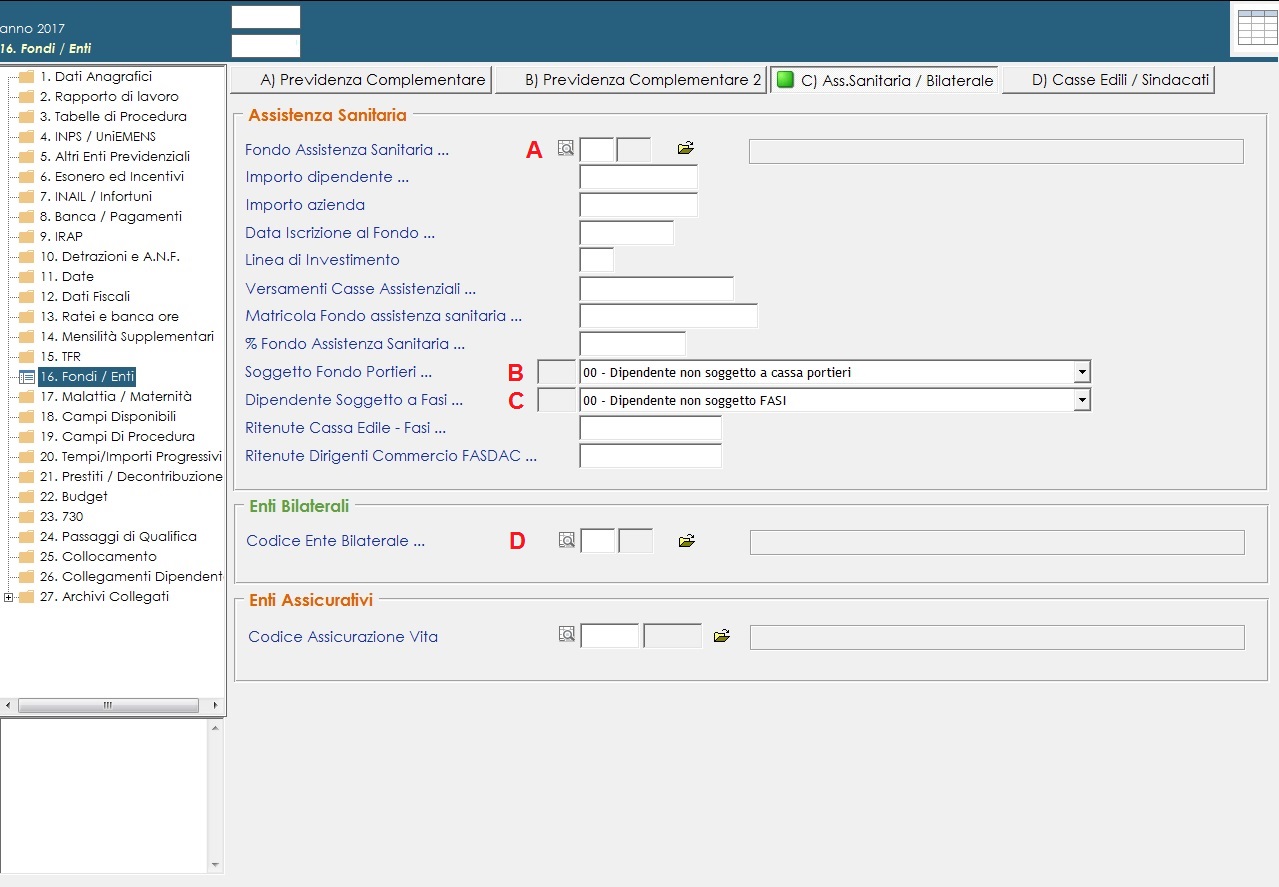
Task: Click search icon for Codice Assicurazione Vita
Action: [x=567, y=635]
